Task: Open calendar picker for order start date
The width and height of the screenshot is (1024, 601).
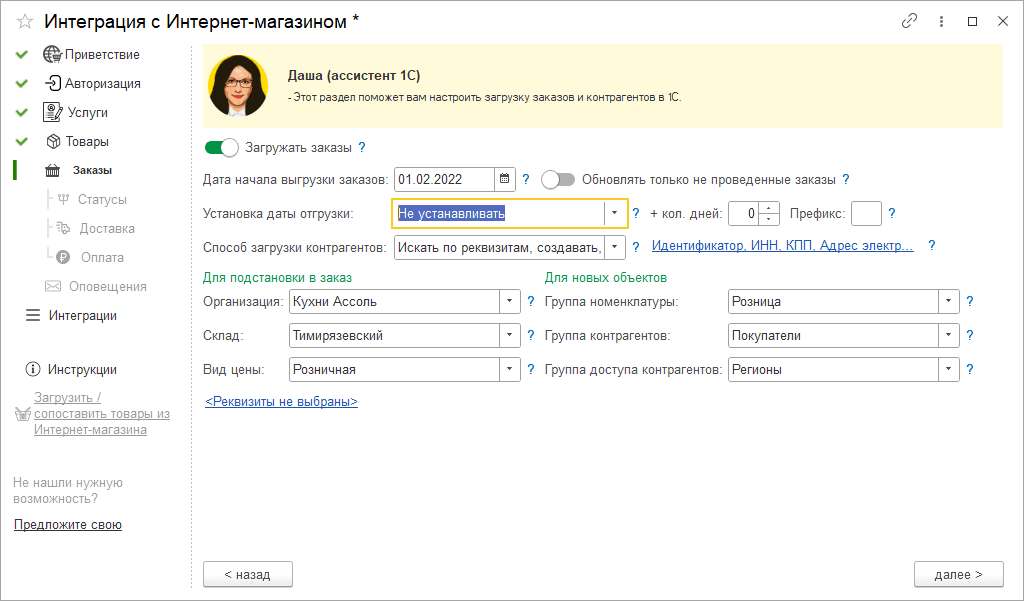Action: pyautogui.click(x=505, y=180)
